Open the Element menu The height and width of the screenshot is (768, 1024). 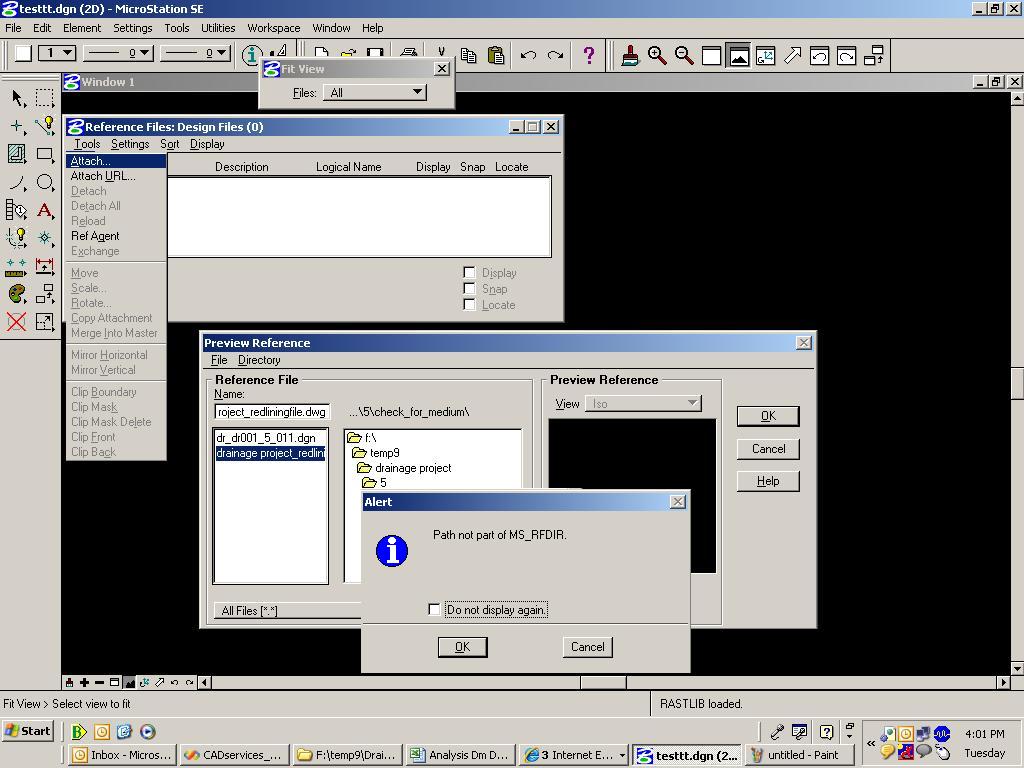[82, 28]
